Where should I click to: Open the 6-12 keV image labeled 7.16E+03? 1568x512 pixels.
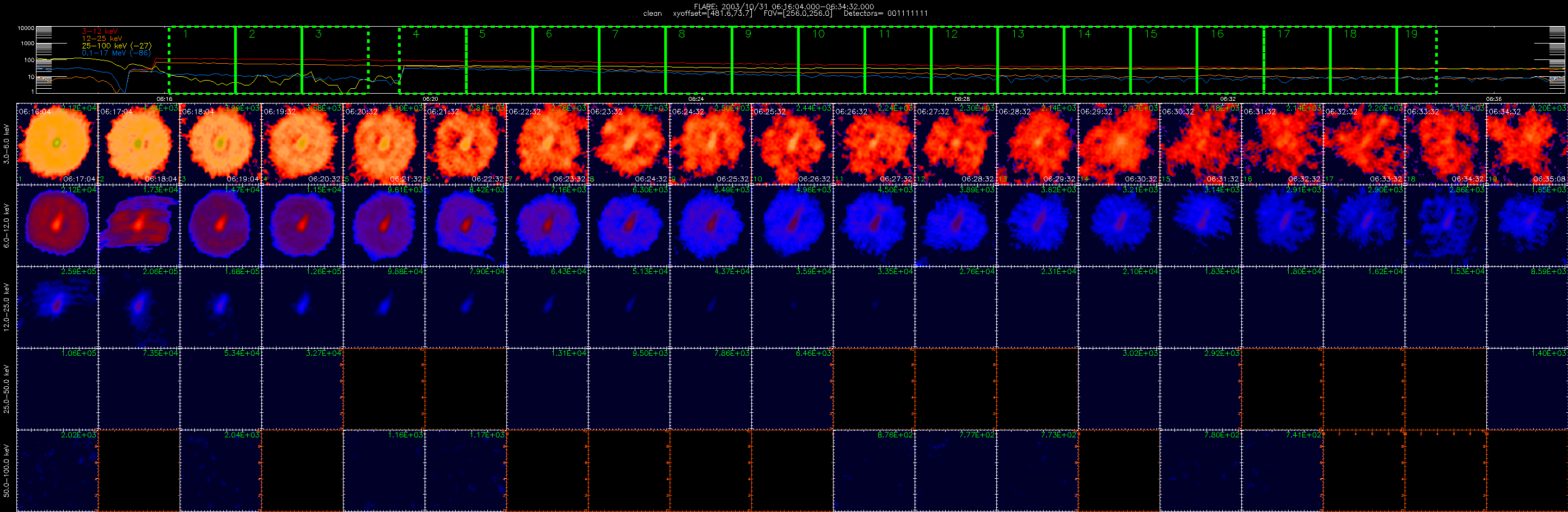pyautogui.click(x=547, y=225)
